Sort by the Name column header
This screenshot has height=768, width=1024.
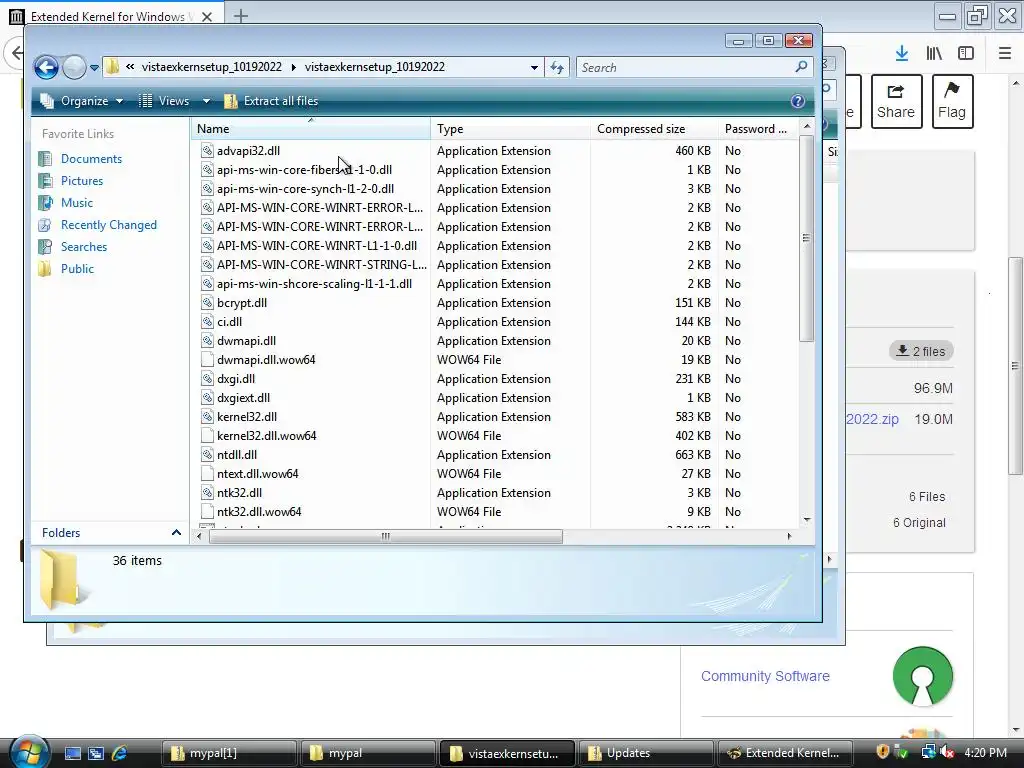click(311, 129)
